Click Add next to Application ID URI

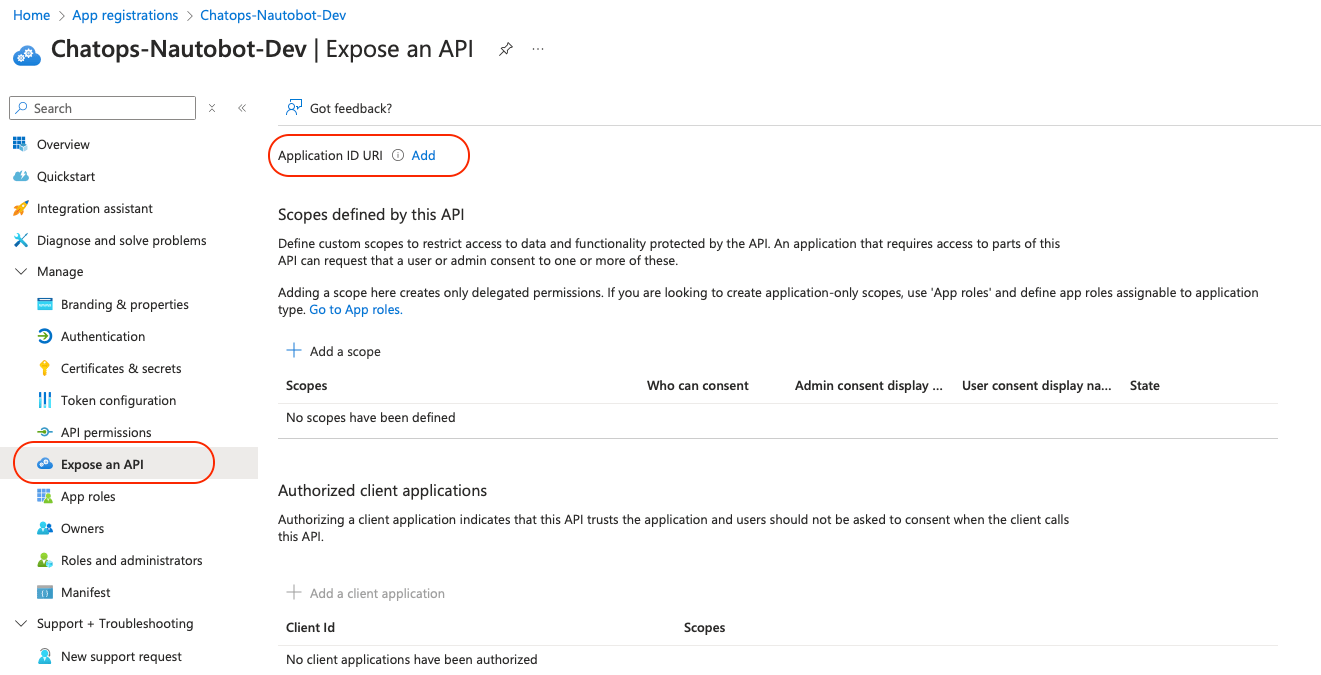click(x=424, y=155)
